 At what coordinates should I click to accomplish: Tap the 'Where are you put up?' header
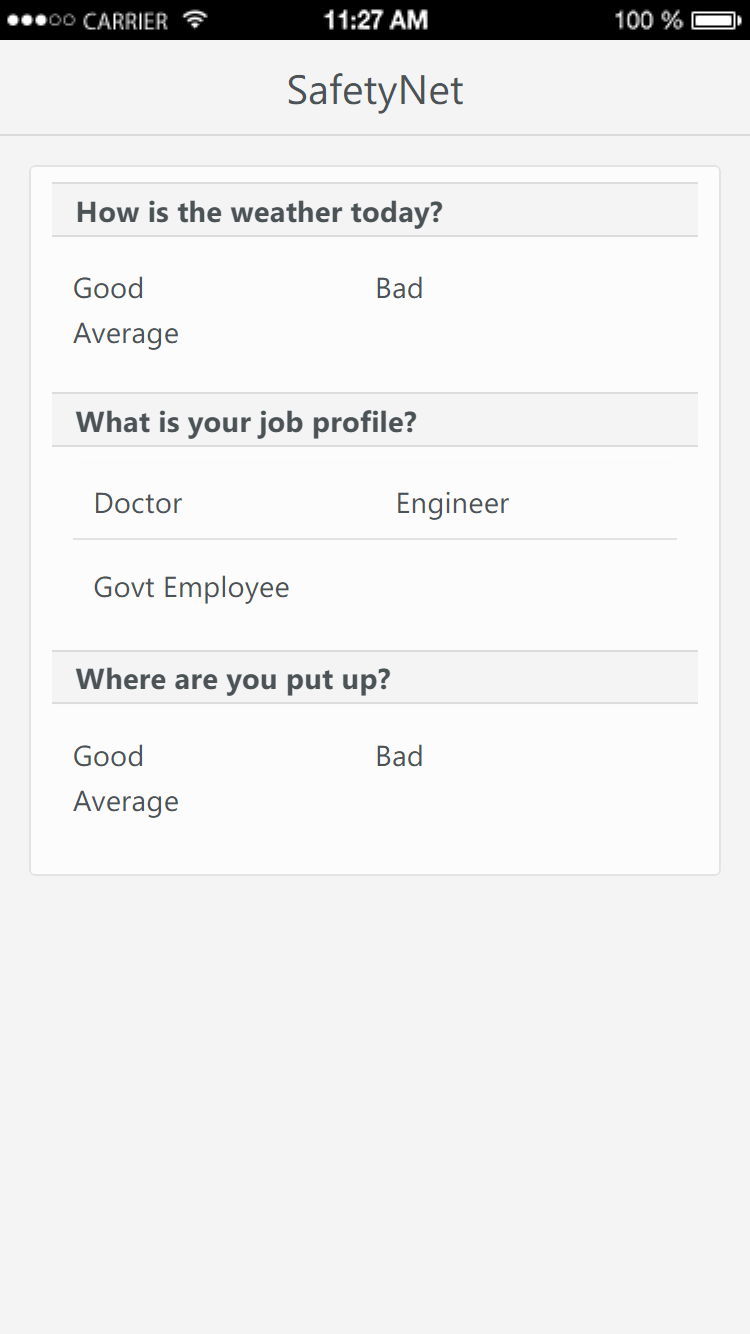tap(233, 680)
